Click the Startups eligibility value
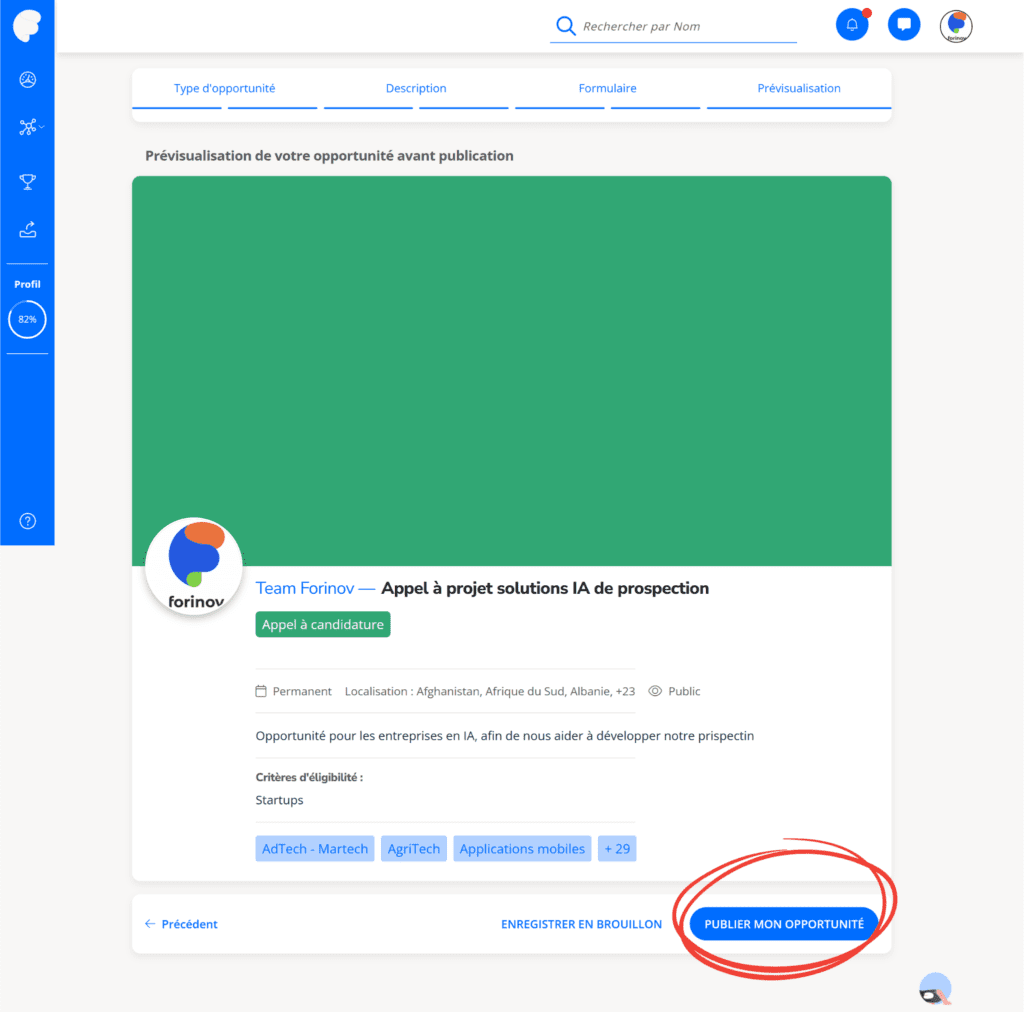 tap(280, 800)
